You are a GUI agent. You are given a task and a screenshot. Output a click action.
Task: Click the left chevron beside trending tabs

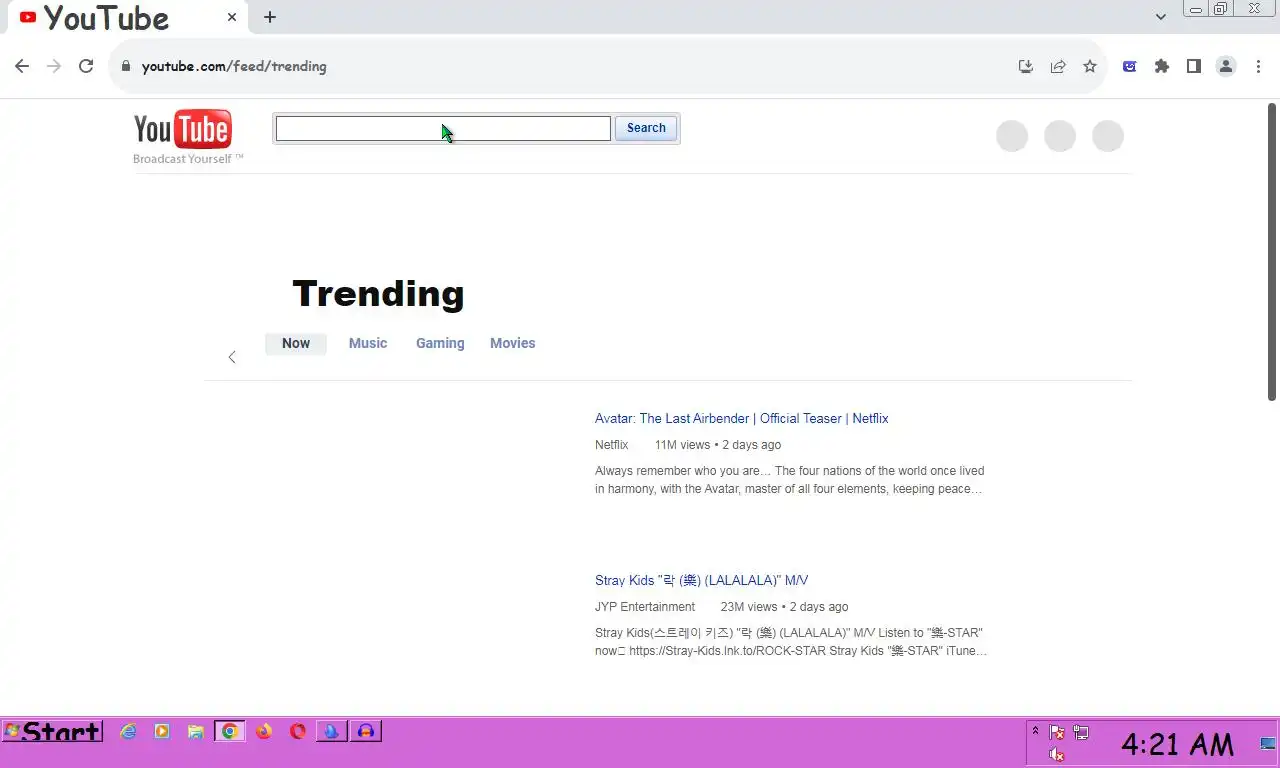pos(232,357)
